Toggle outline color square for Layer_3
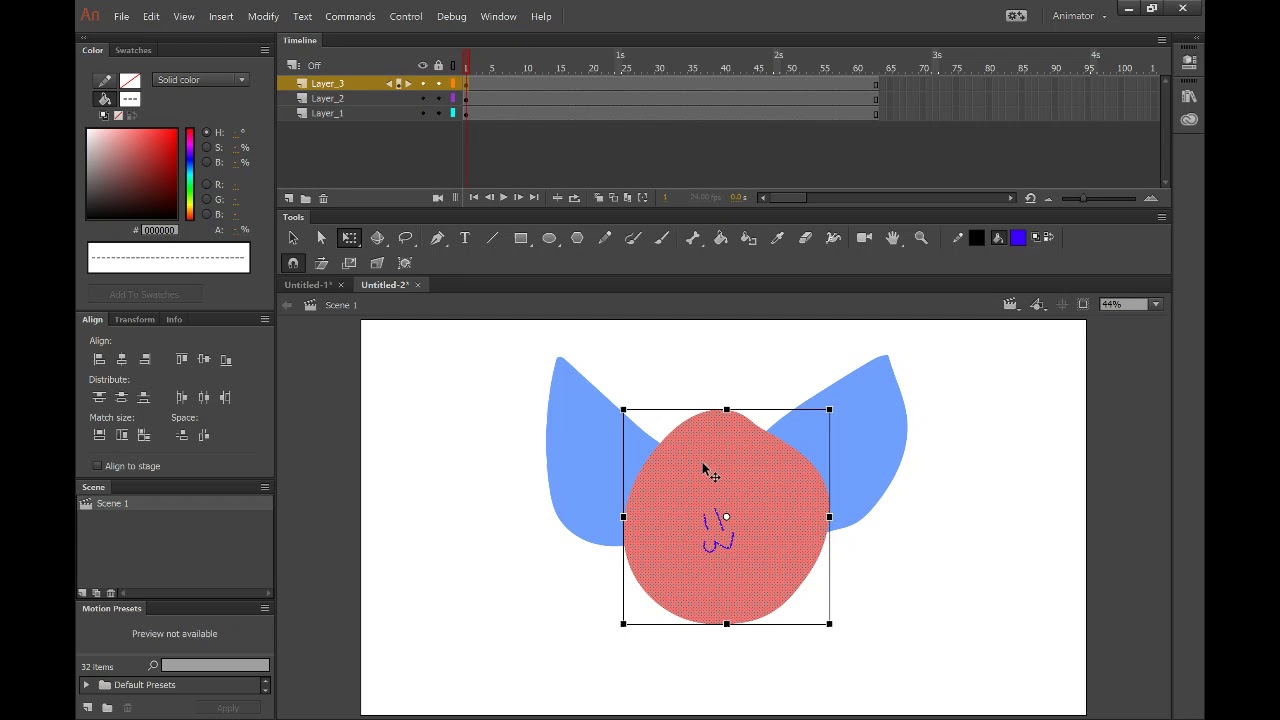The image size is (1280, 720). pos(453,83)
